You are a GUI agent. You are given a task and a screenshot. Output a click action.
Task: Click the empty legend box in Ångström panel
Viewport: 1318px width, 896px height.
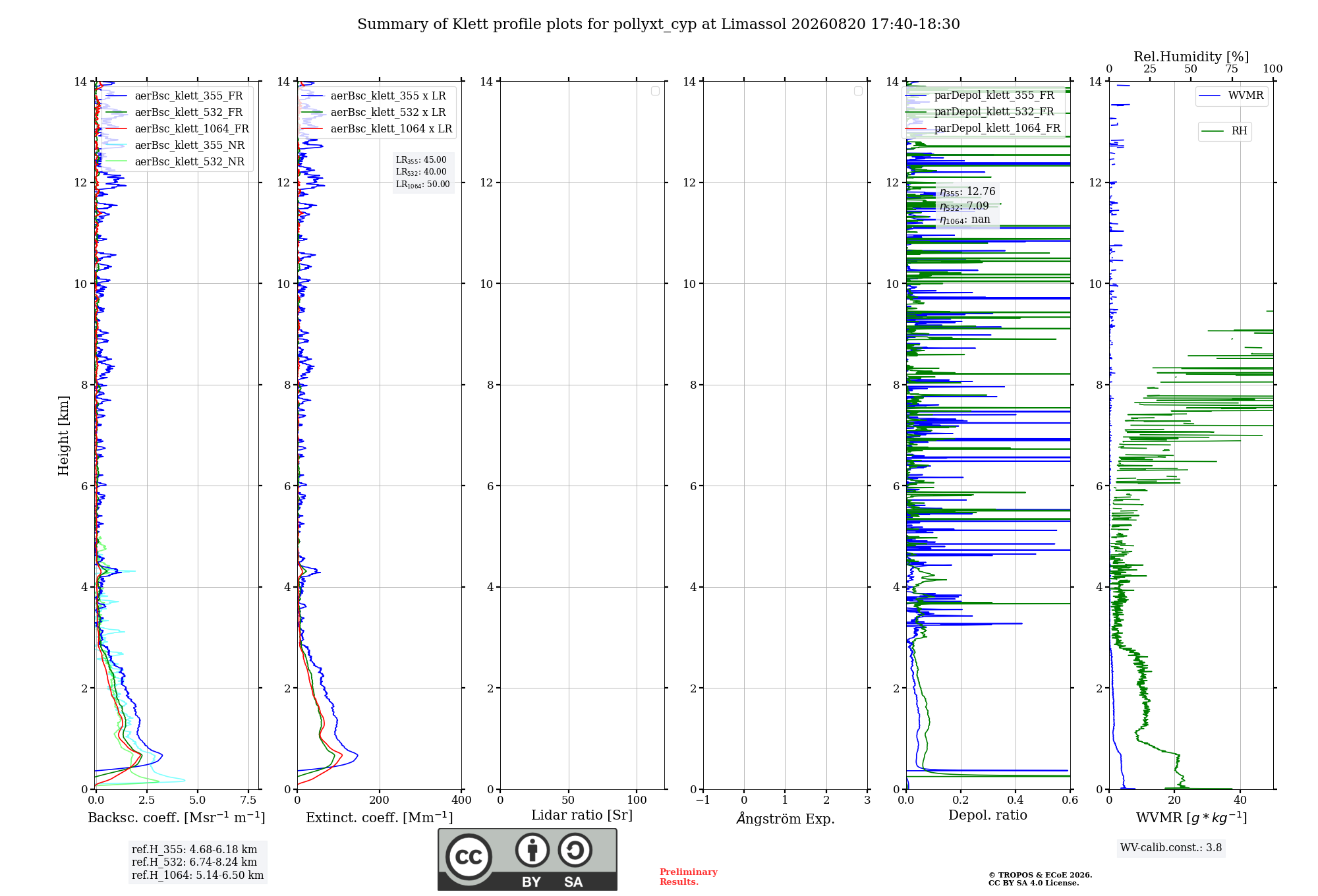pyautogui.click(x=858, y=91)
